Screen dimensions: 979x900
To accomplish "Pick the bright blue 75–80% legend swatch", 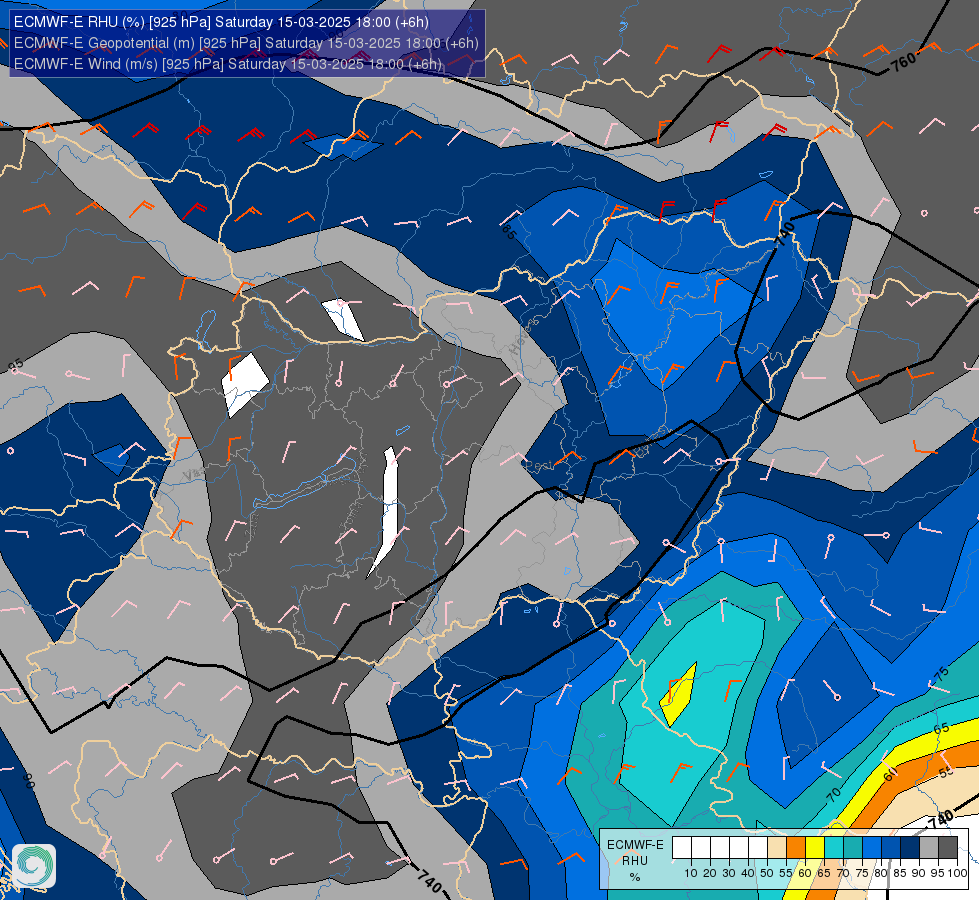I will pos(872,847).
